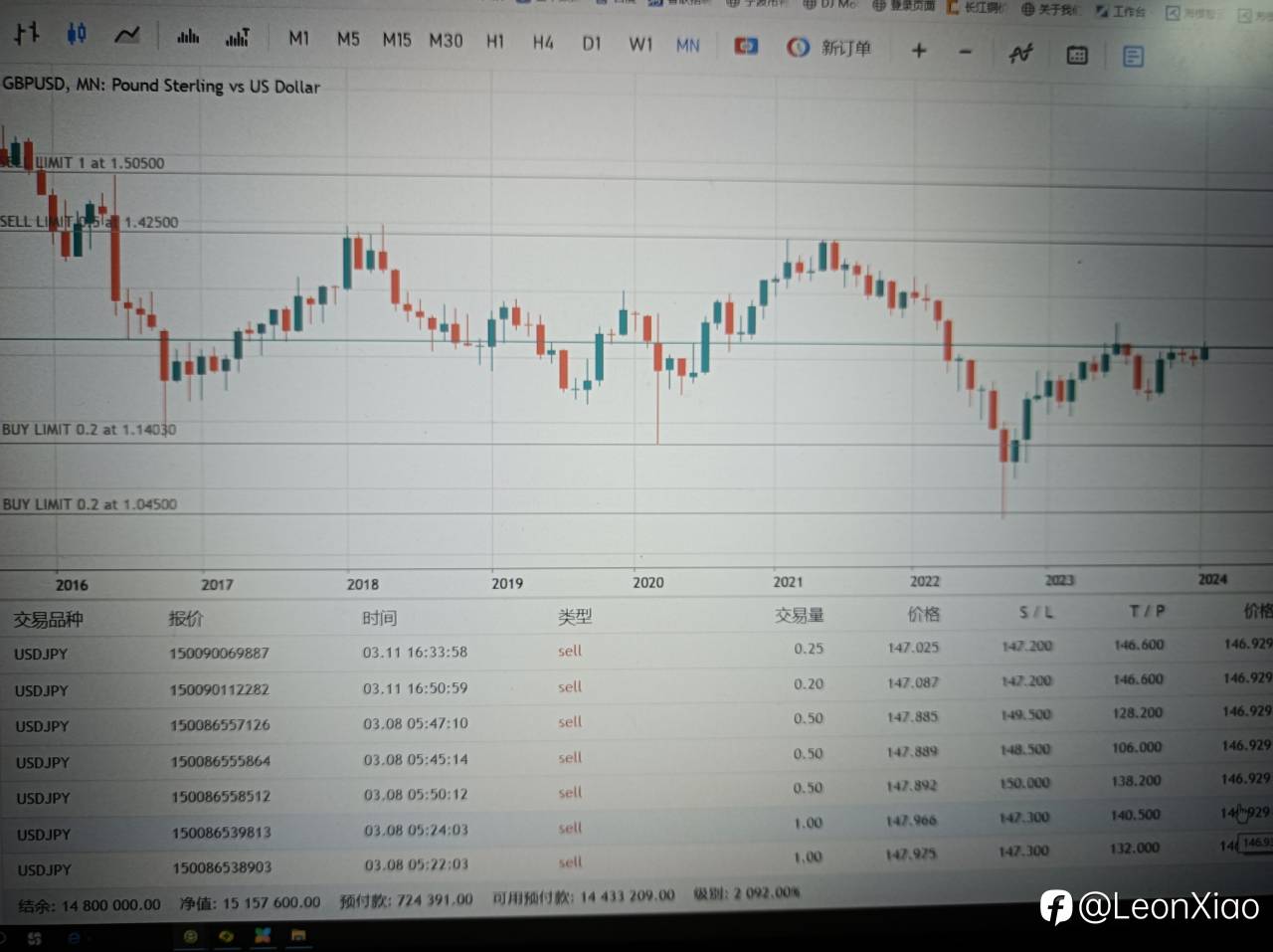This screenshot has height=952, width=1273.
Task: Select BUY LIMIT 0.2 at 1.14030 label
Action: [89, 430]
